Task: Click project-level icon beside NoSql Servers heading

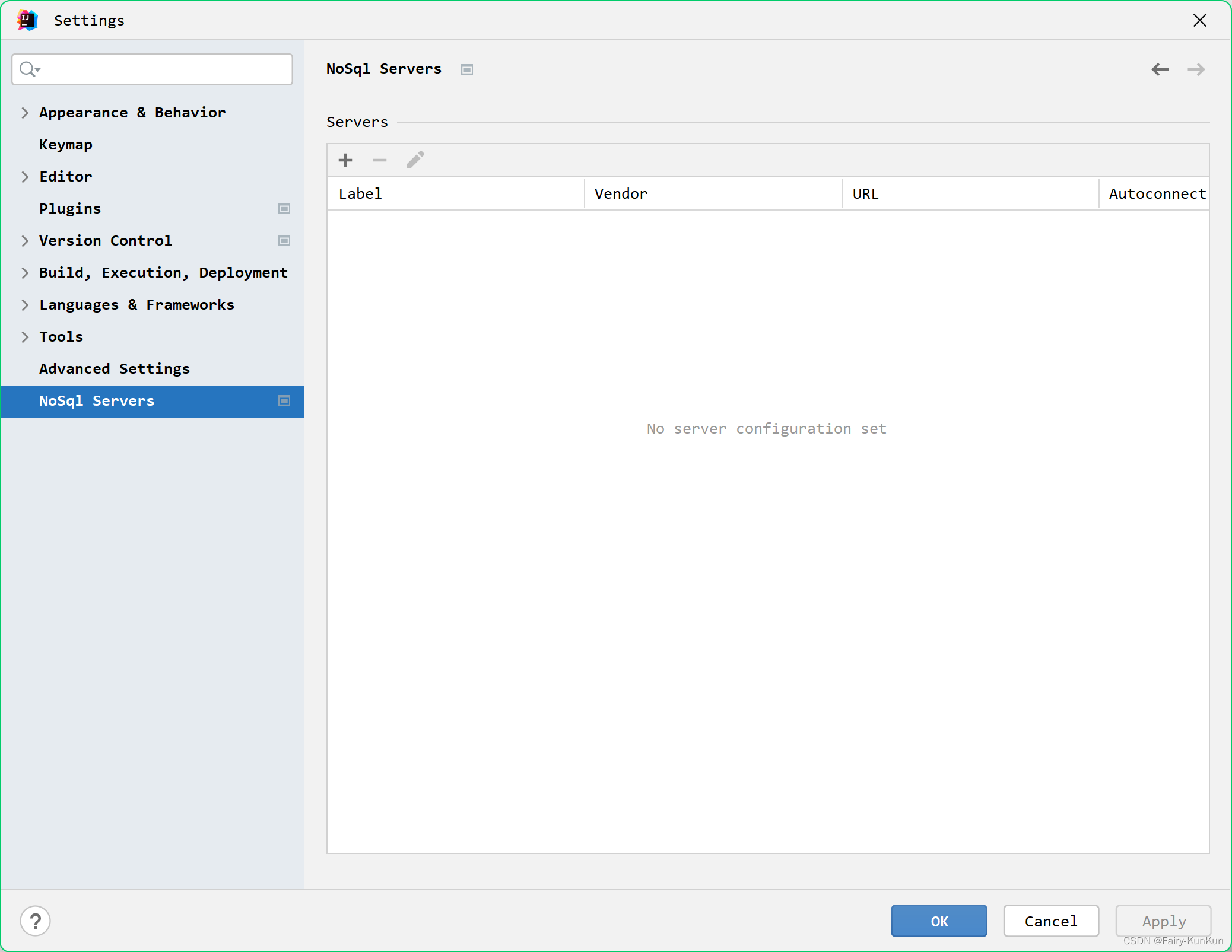Action: [467, 69]
